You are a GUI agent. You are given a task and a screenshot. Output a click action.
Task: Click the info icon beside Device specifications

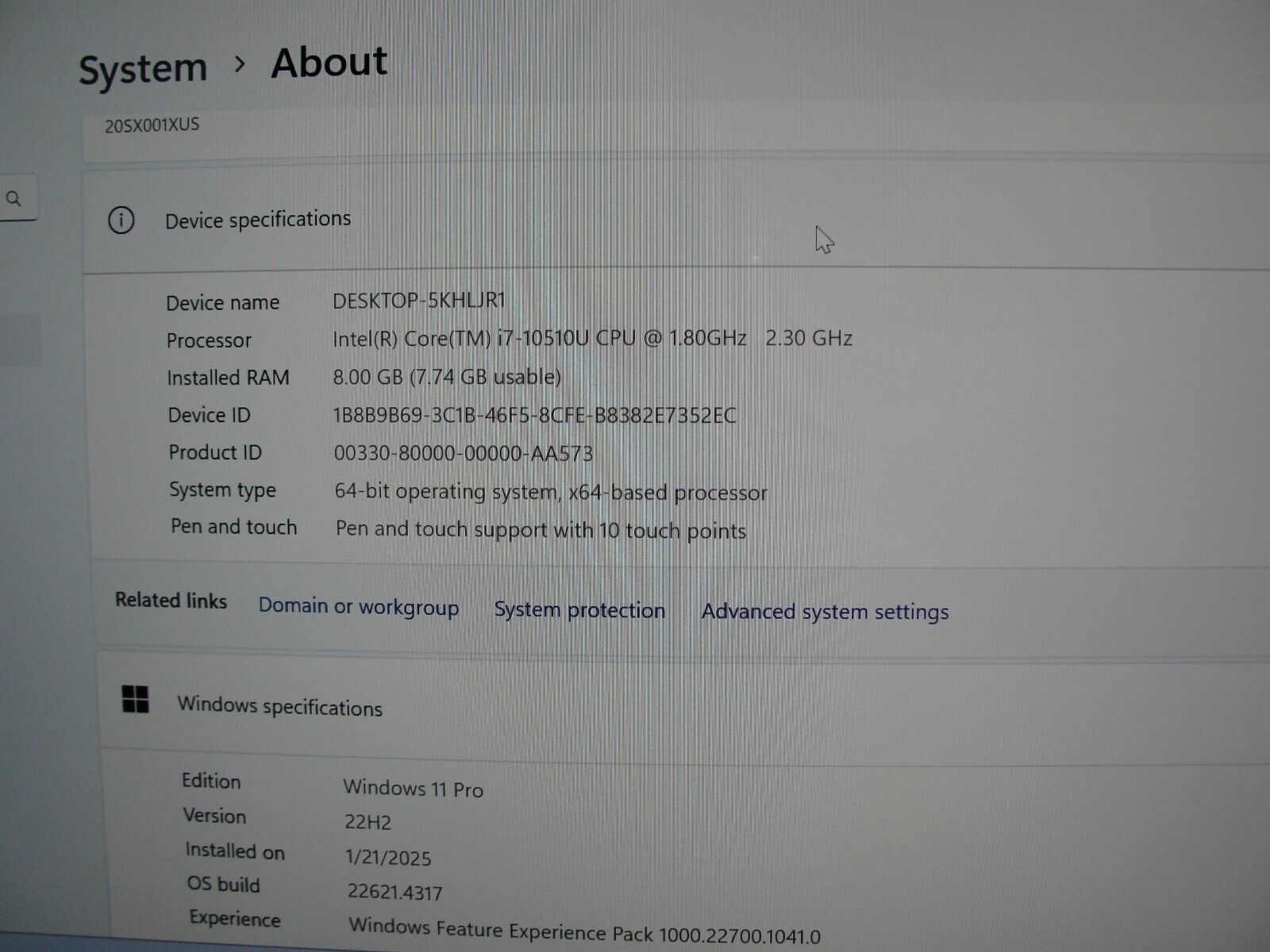(121, 221)
